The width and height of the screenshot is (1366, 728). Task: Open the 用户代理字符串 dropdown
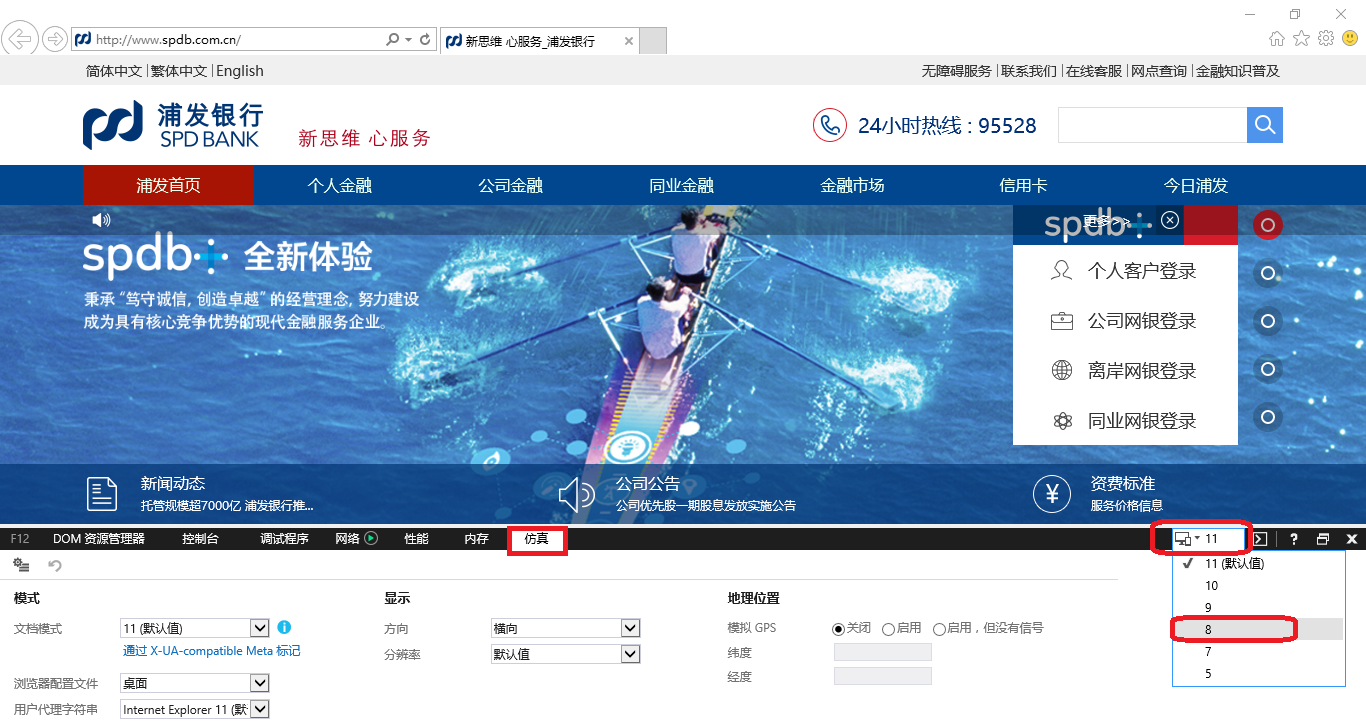195,709
